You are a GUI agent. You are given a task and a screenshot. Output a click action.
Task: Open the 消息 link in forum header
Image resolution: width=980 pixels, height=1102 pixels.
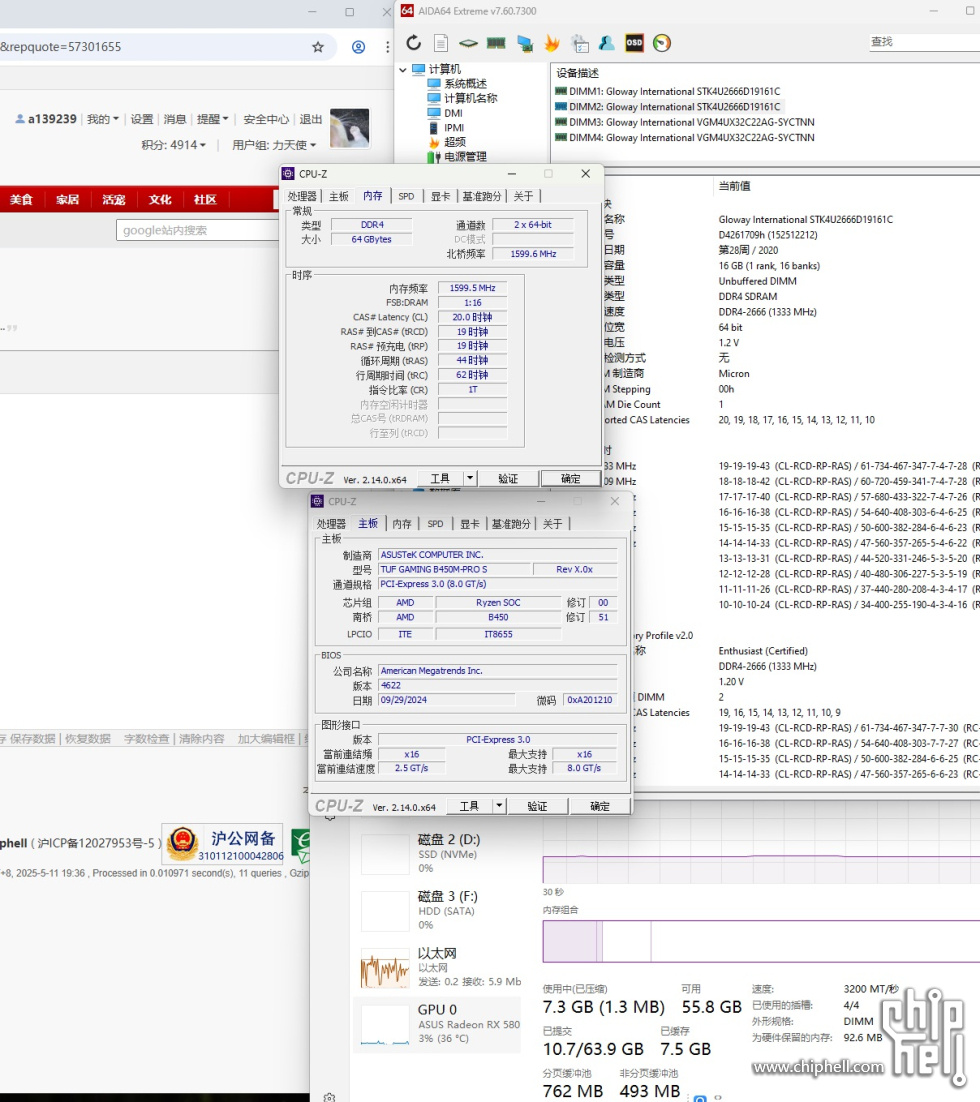coord(174,119)
